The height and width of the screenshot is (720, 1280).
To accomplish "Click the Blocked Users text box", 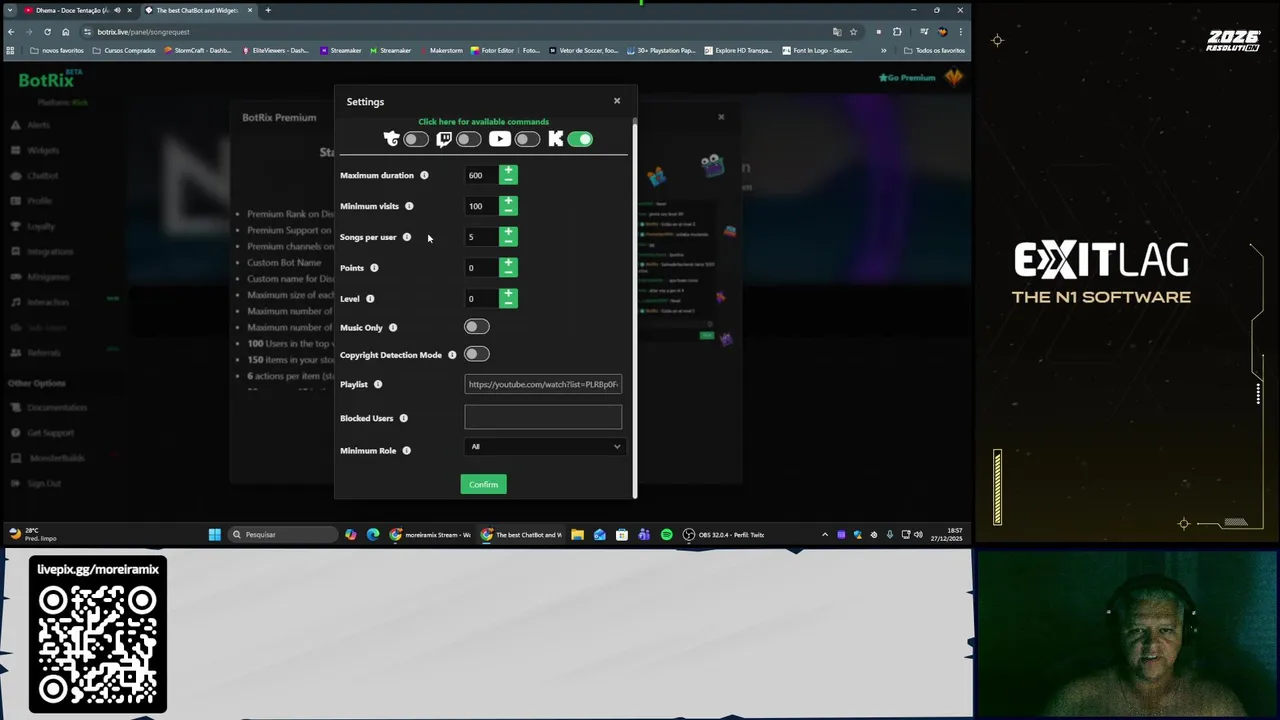I will pos(543,417).
